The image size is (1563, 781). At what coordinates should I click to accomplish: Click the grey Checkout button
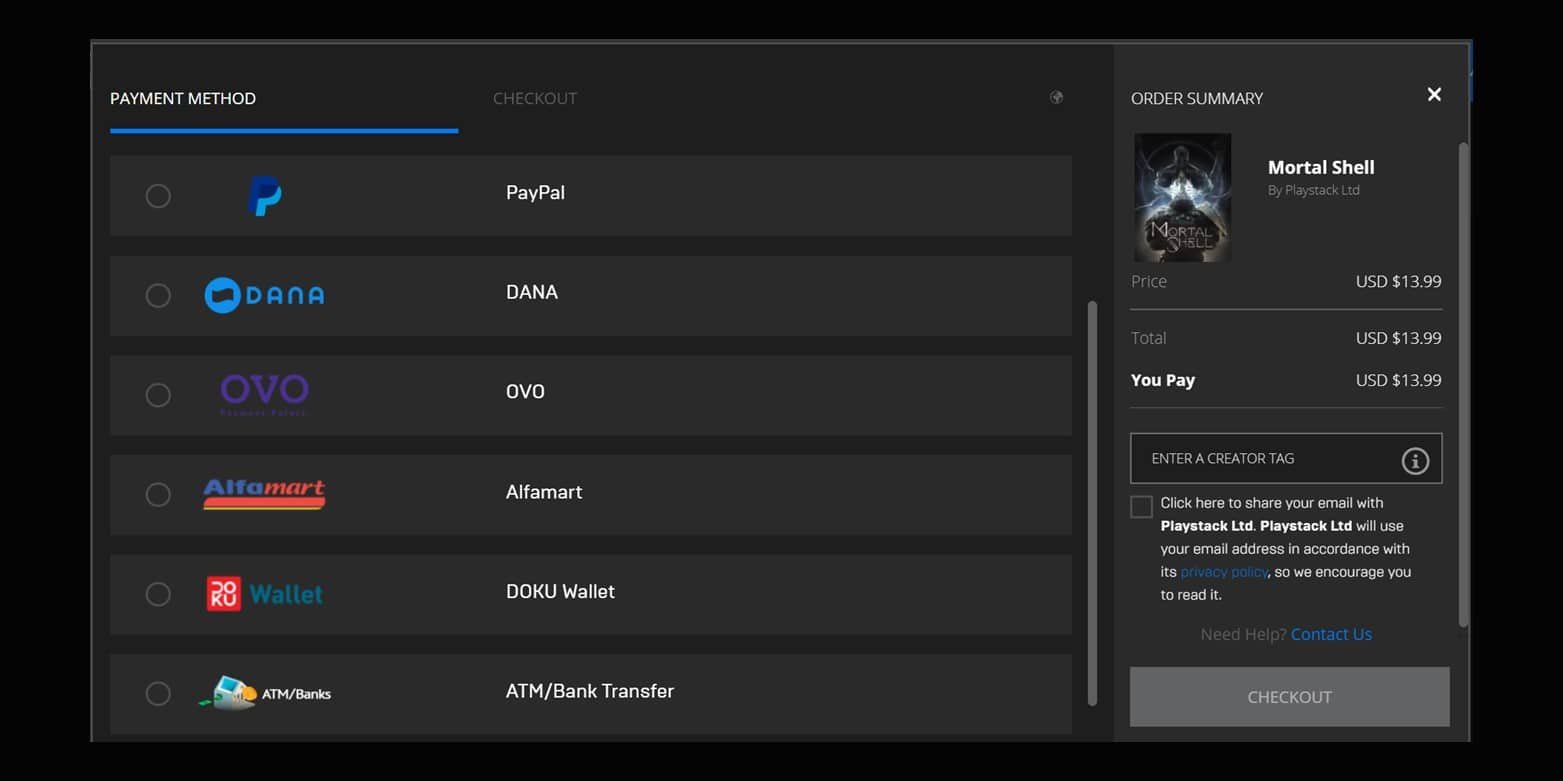(x=1289, y=697)
